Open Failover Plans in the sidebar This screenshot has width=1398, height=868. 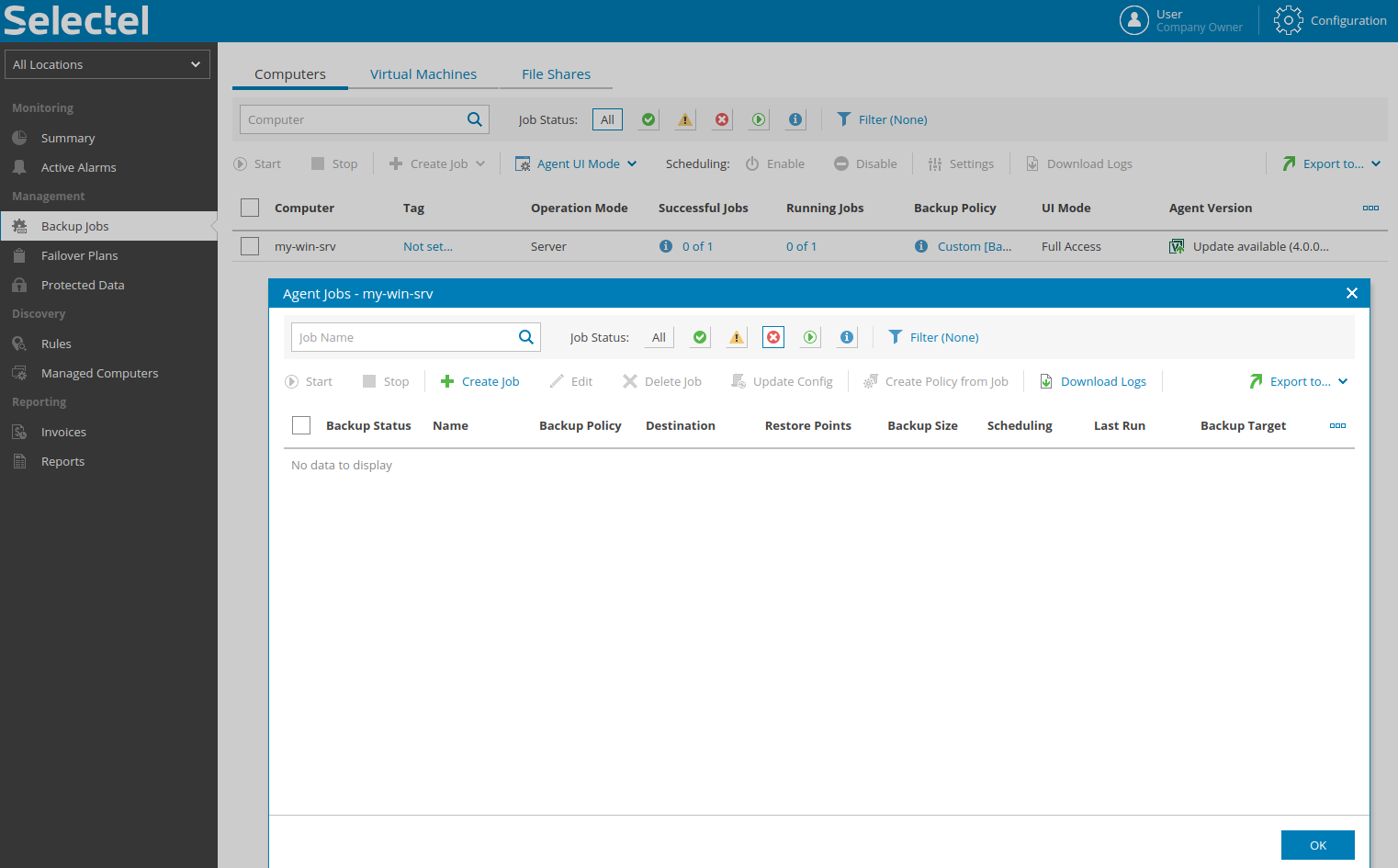[108, 255]
